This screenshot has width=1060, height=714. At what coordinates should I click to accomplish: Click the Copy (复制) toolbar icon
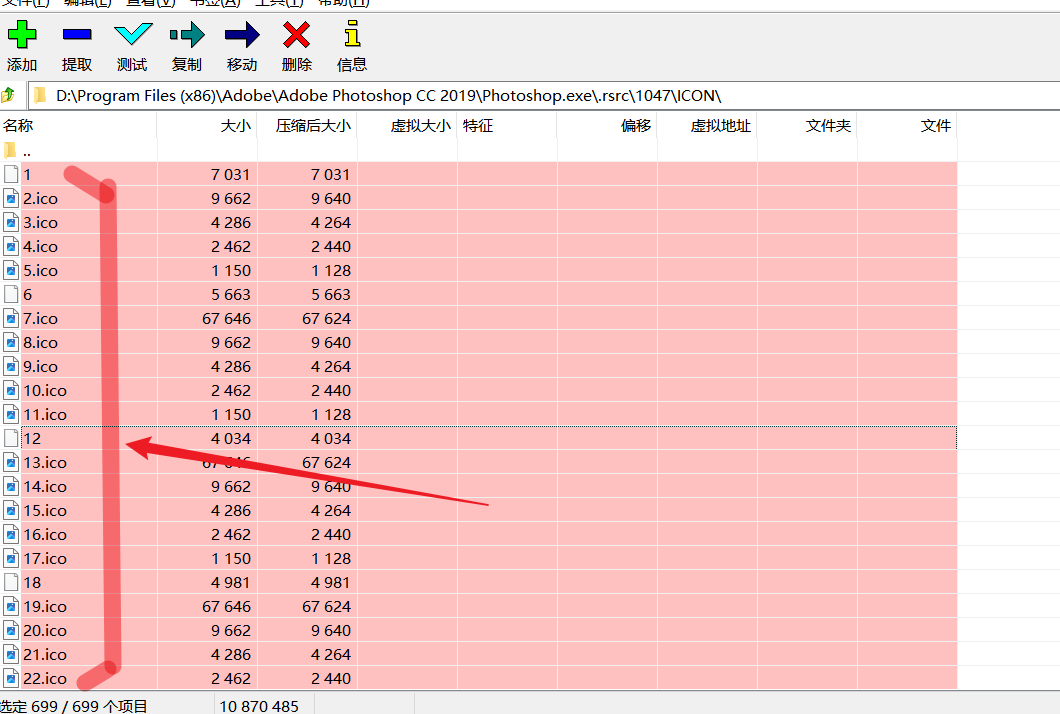pyautogui.click(x=187, y=36)
